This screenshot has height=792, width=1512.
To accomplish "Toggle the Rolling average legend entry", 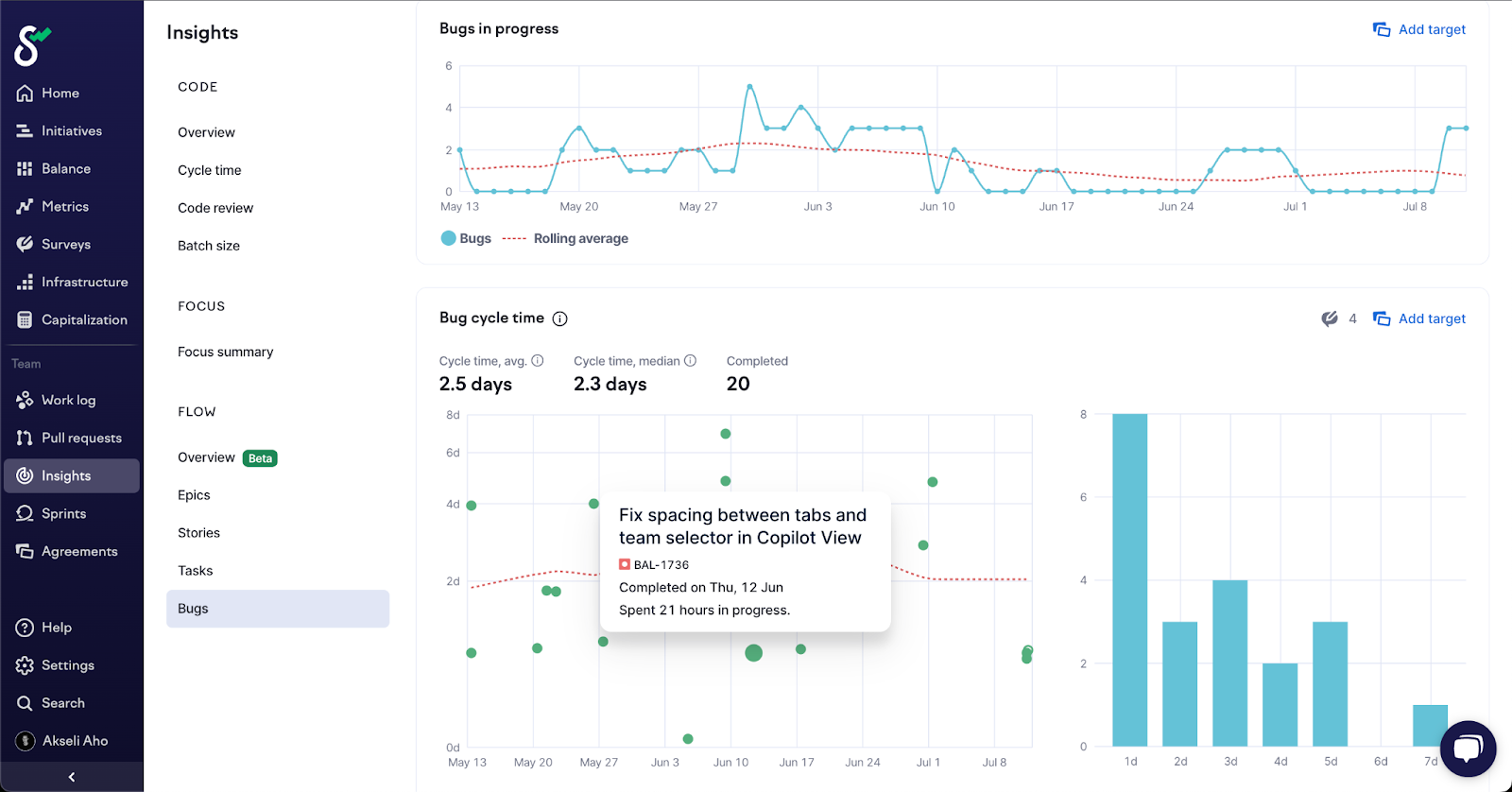I will click(566, 239).
